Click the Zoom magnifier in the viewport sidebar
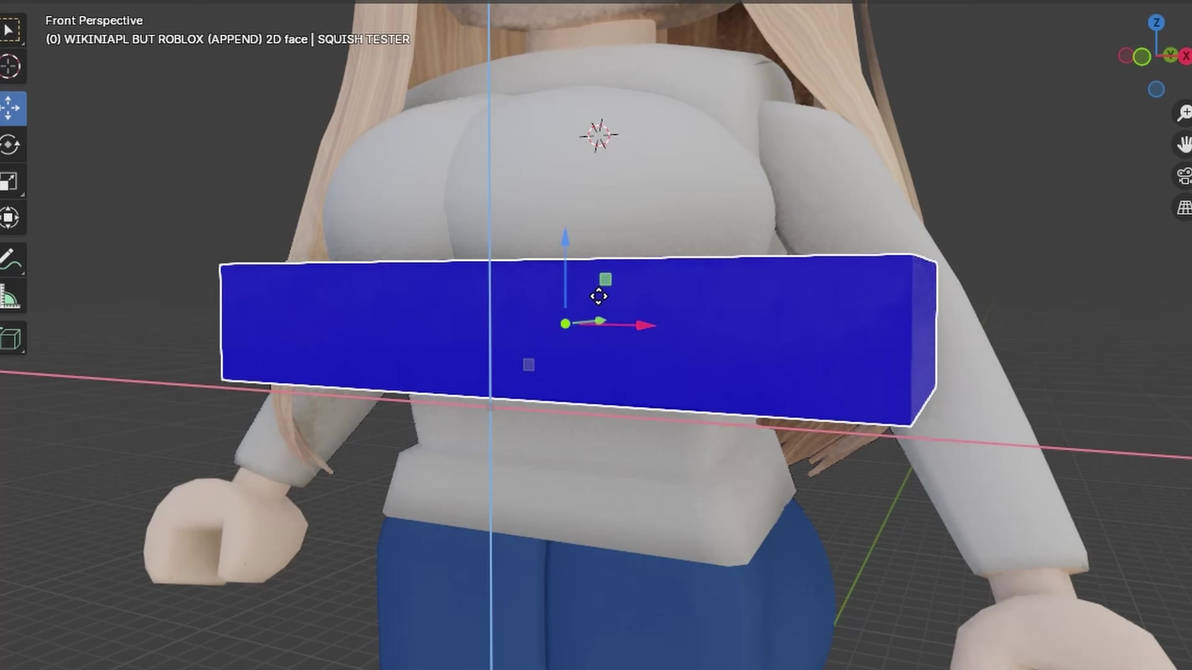 tap(1183, 112)
